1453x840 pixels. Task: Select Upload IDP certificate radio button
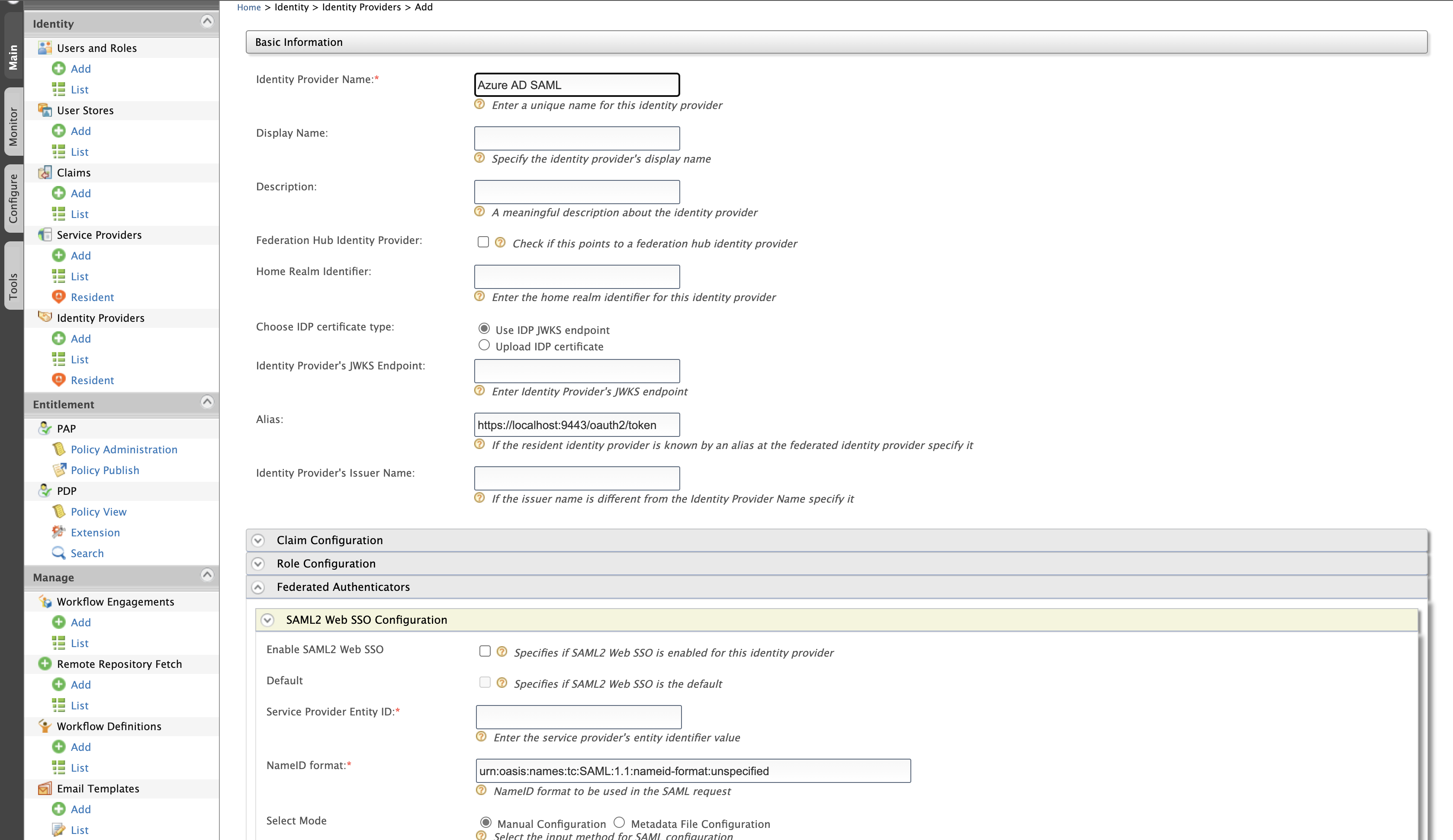(484, 345)
